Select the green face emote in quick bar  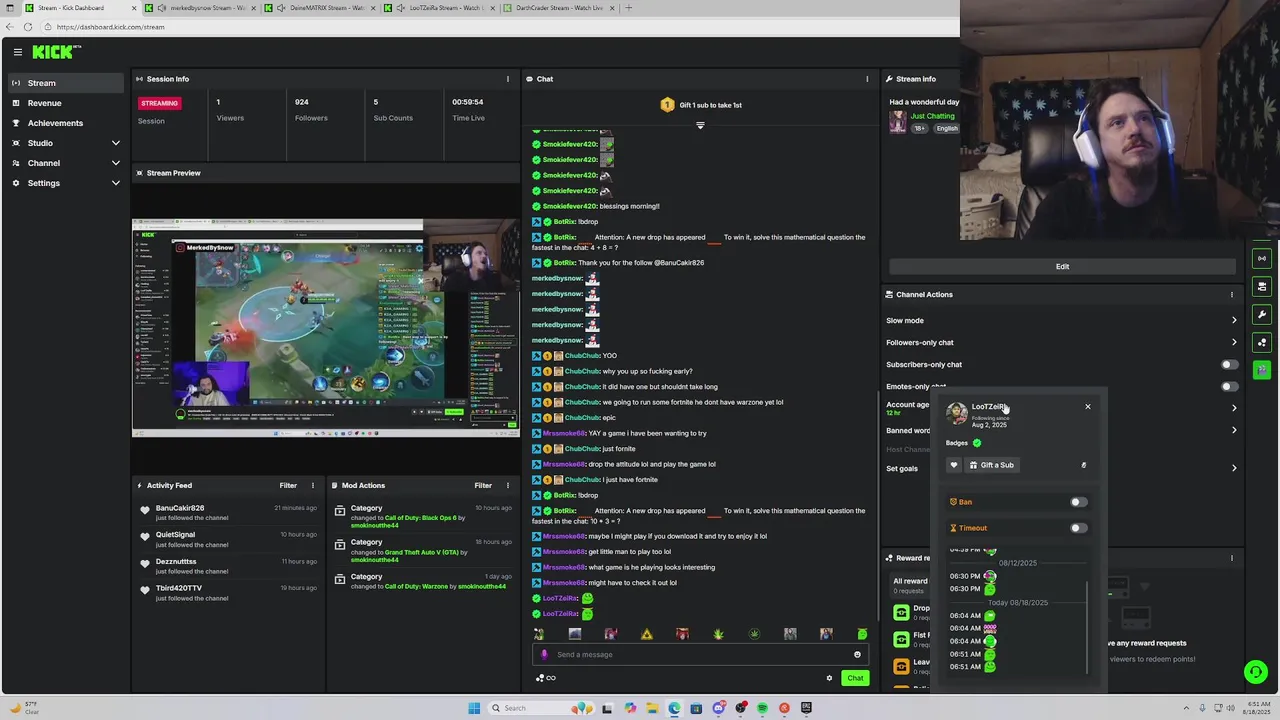coord(862,634)
